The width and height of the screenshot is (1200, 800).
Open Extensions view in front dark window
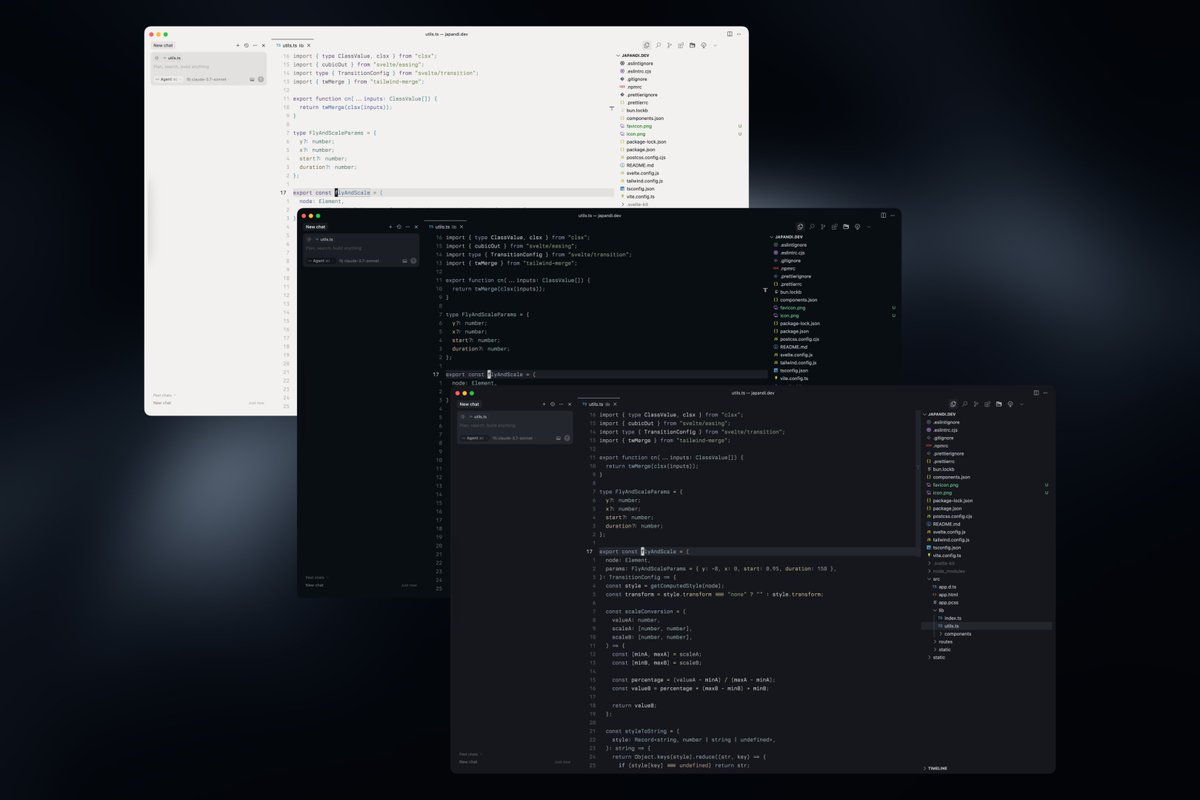[987, 404]
